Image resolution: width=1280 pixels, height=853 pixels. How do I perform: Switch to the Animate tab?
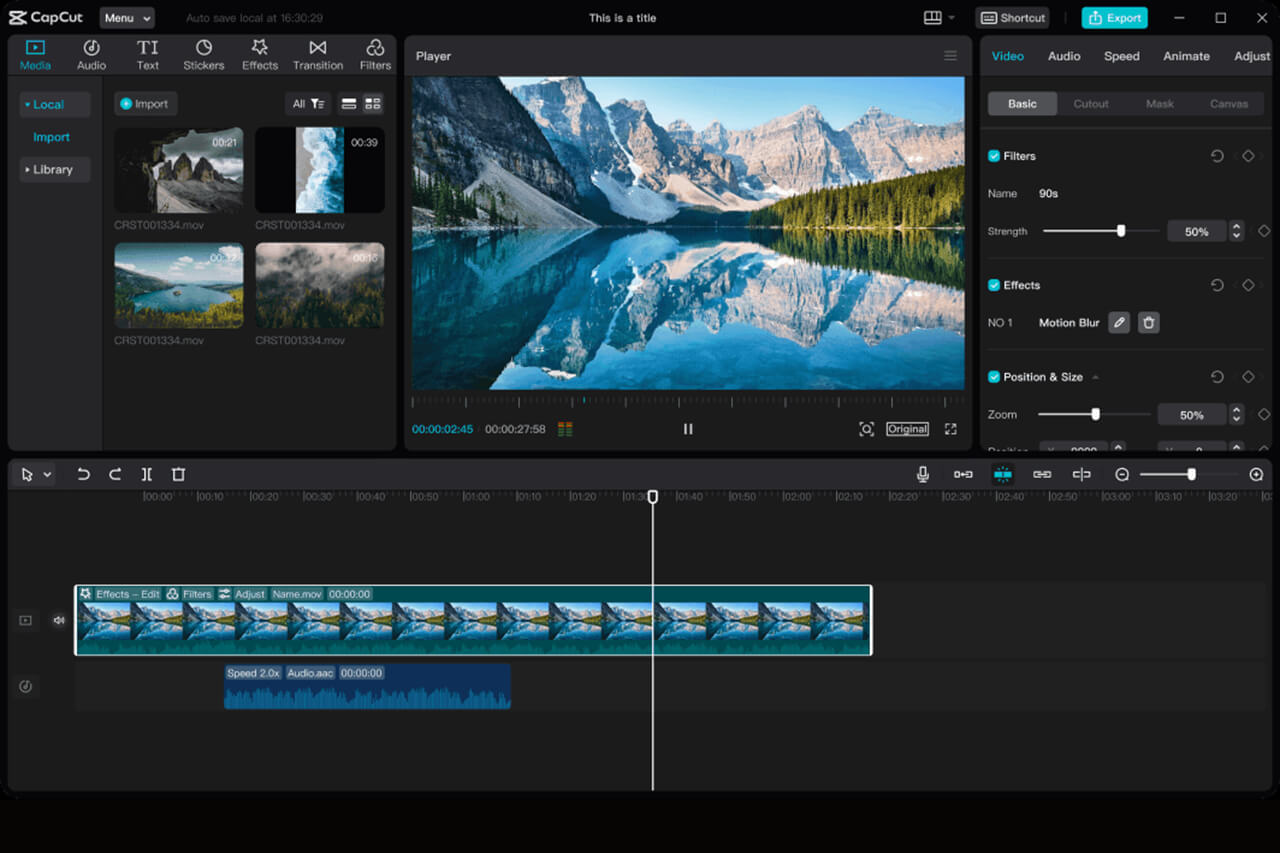coord(1186,56)
